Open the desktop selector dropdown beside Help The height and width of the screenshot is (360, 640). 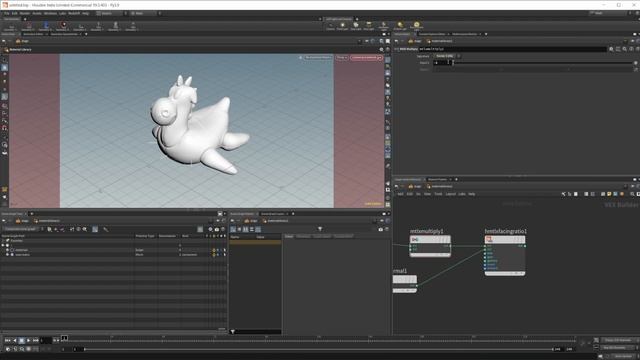[x=111, y=13]
